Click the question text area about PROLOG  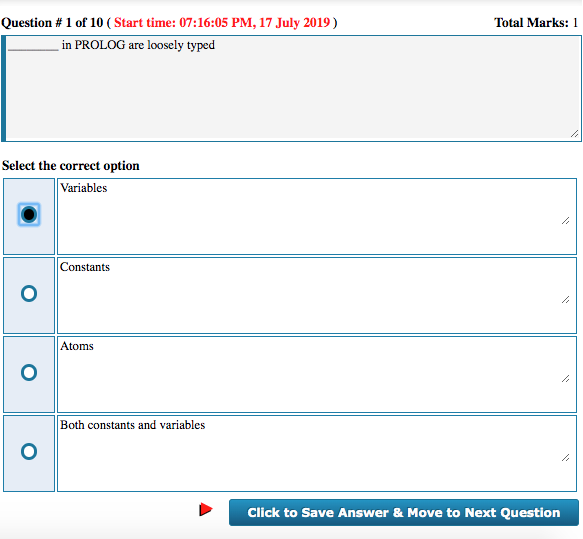[x=292, y=88]
